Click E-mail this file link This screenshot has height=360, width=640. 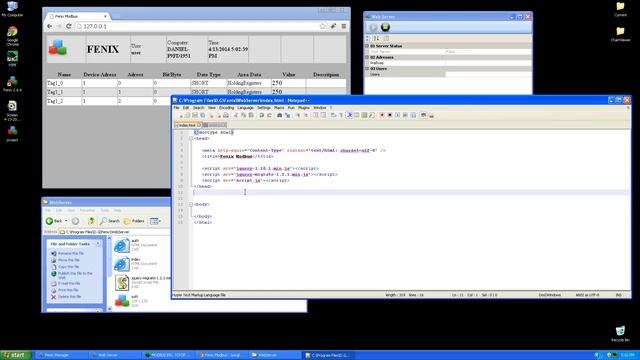click(69, 283)
